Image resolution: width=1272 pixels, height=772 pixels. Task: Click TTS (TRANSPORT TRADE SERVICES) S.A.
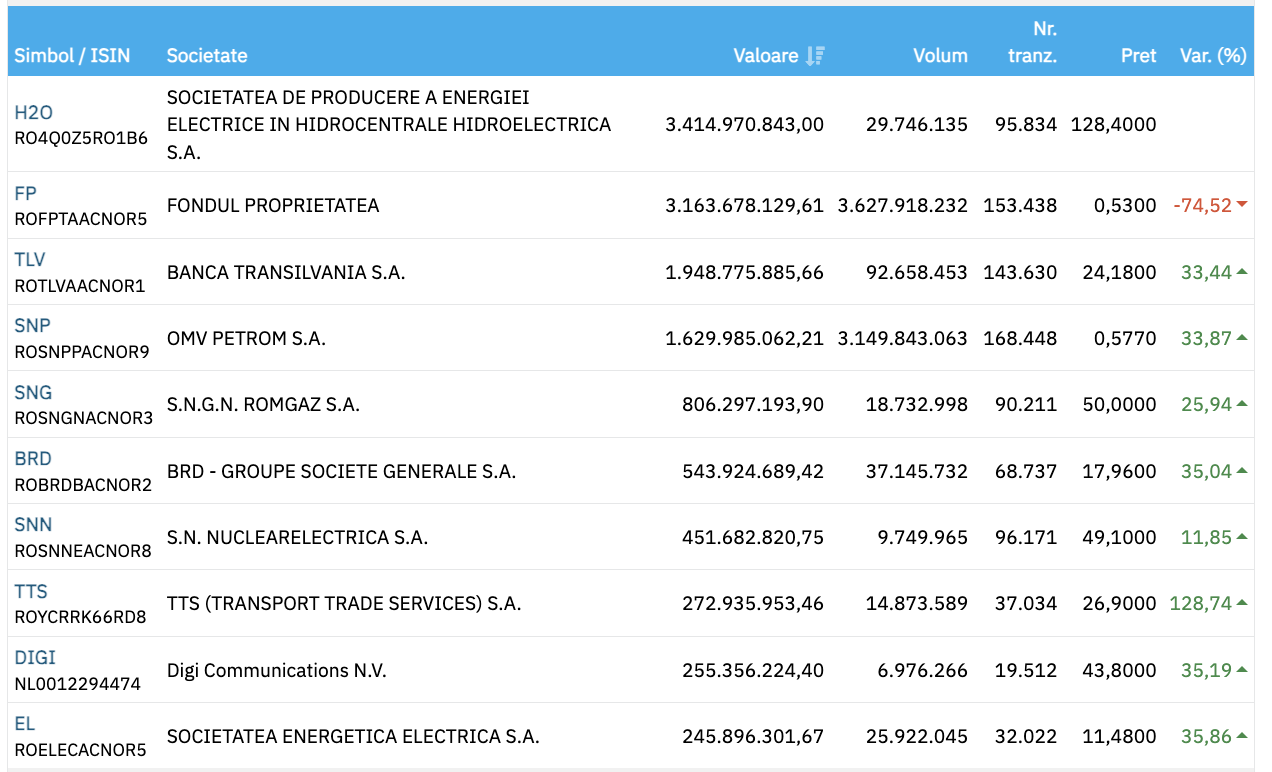[344, 604]
